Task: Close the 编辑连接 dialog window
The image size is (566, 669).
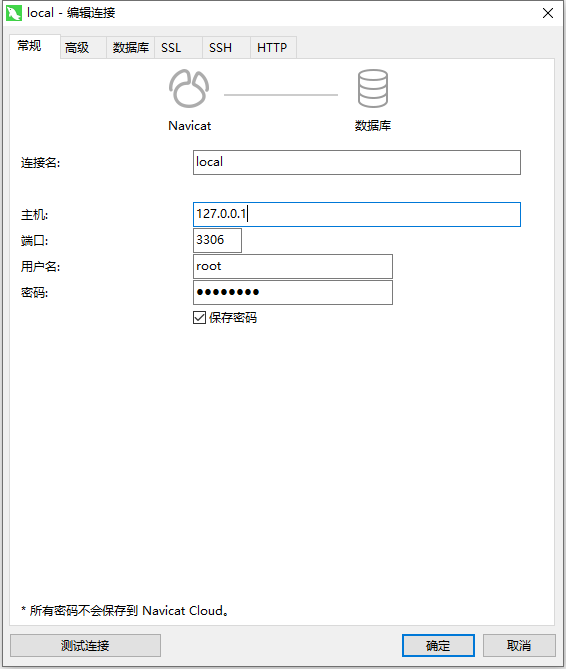Action: point(548,13)
